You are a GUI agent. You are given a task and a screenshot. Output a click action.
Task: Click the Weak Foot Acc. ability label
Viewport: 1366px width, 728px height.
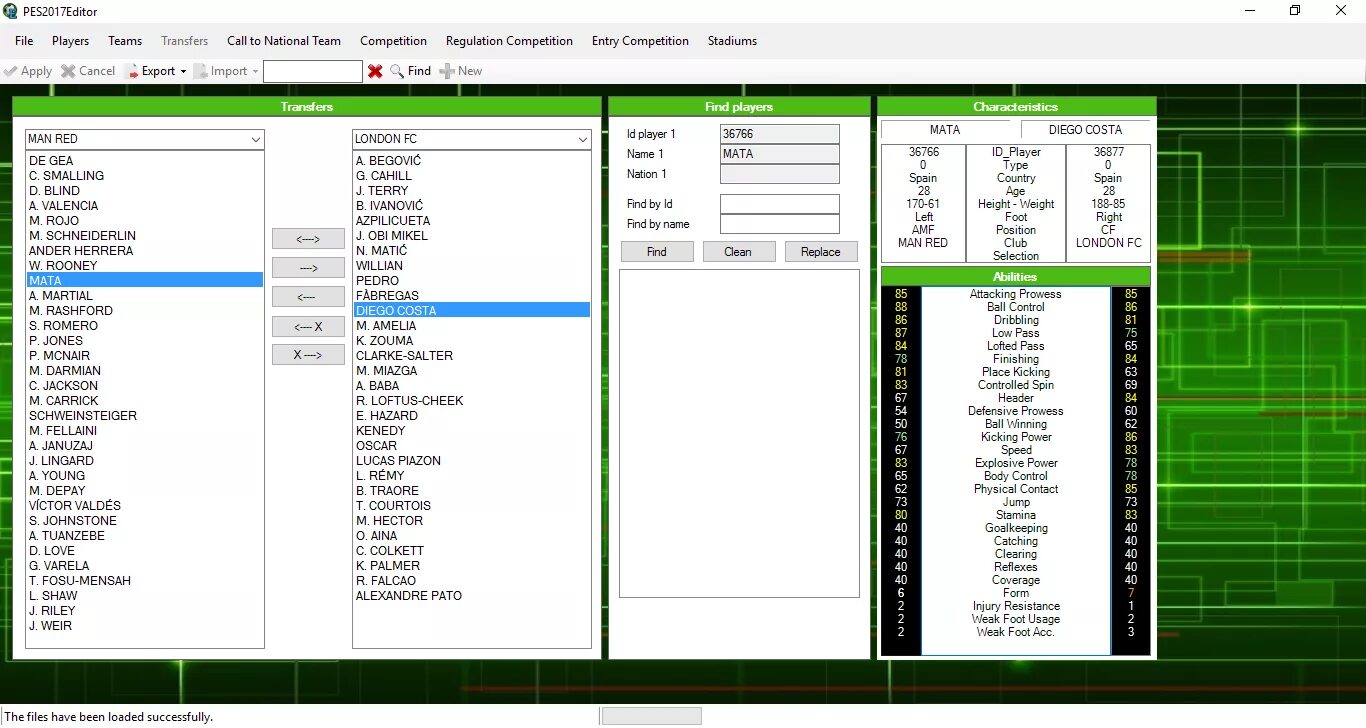(1016, 632)
